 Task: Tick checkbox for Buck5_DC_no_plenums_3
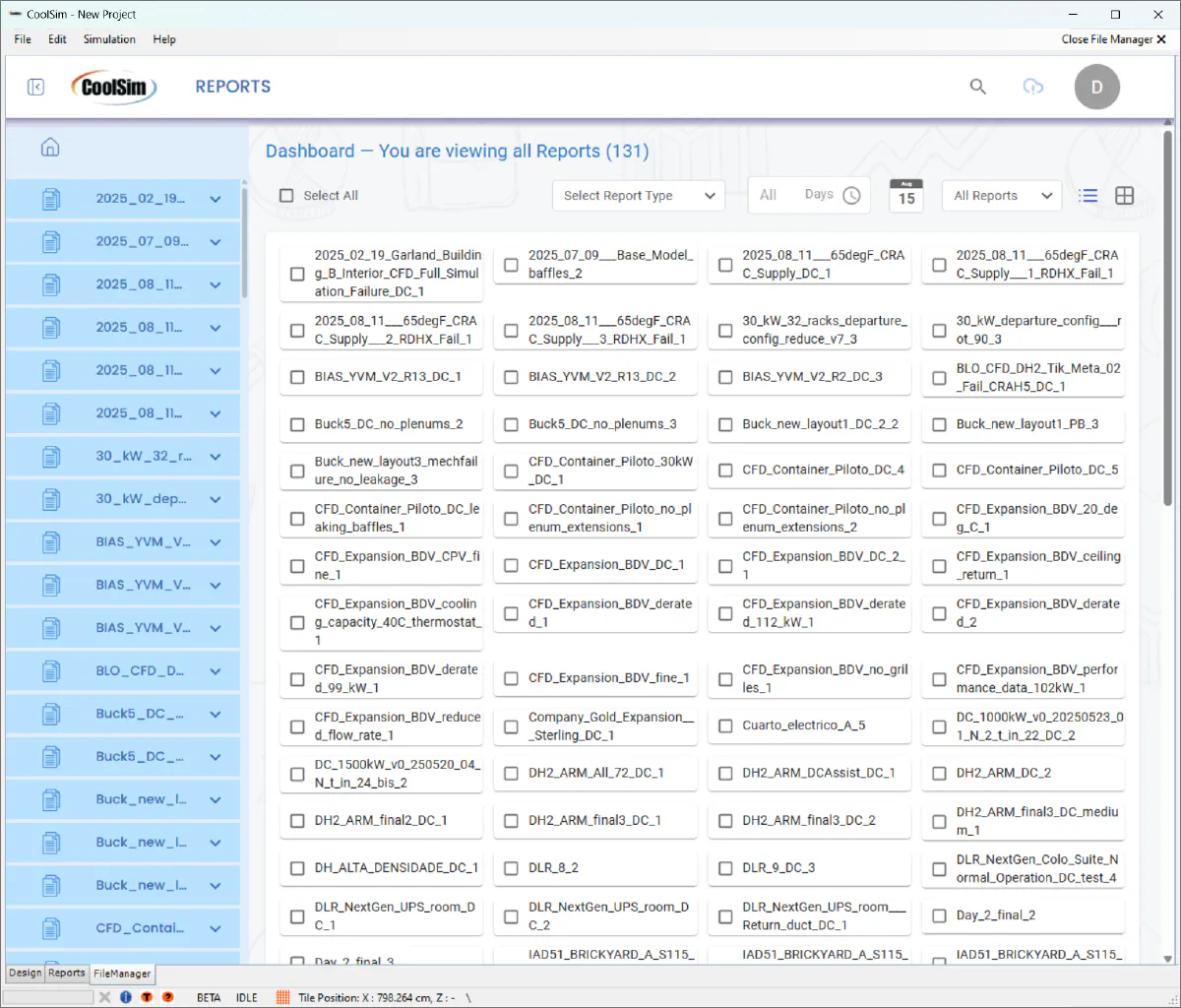tap(511, 425)
